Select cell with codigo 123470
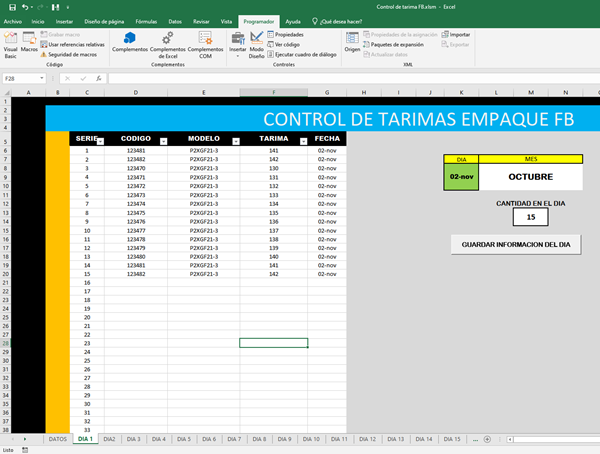 (x=136, y=168)
